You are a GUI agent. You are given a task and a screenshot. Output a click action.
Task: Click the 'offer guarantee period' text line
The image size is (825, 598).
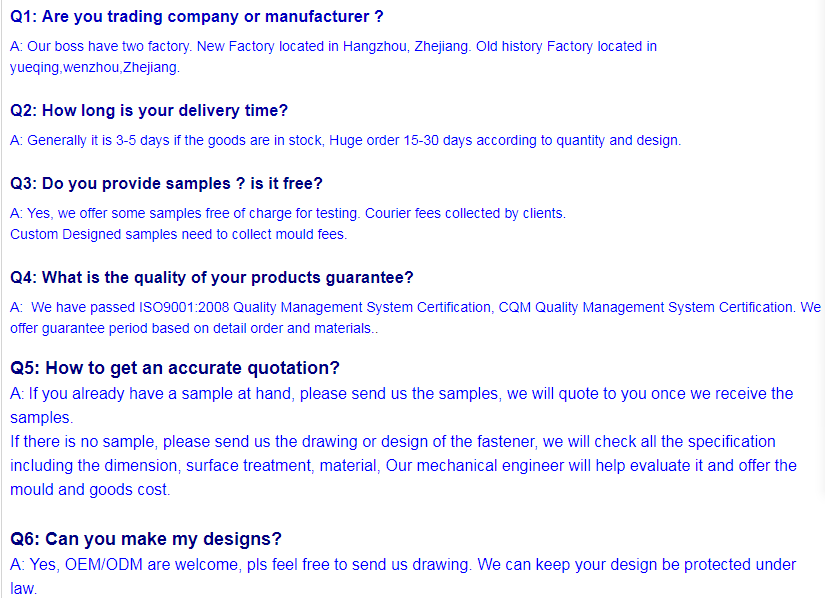click(194, 328)
